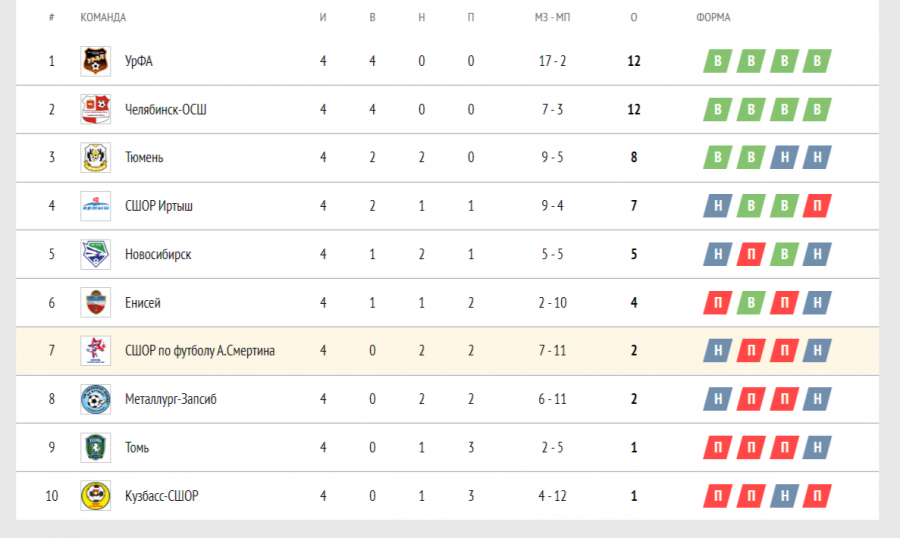Image resolution: width=900 pixels, height=538 pixels.
Task: Open the Челябинск-ОСШ team link
Action: coord(166,109)
